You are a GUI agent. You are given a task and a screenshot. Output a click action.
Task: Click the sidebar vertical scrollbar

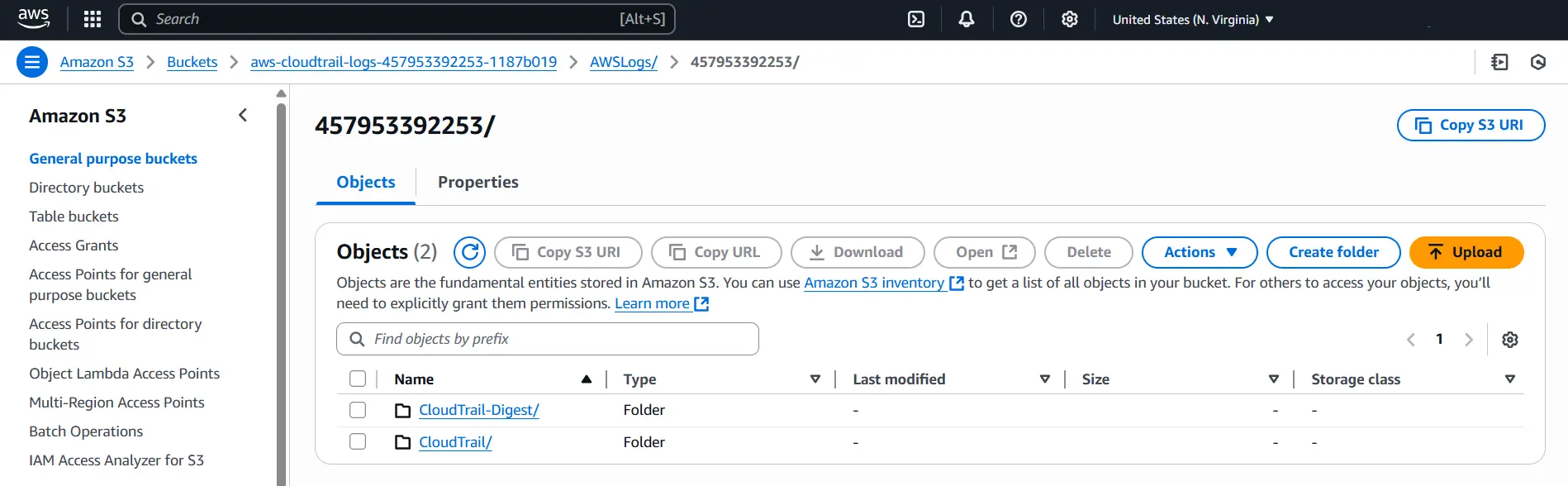282,289
